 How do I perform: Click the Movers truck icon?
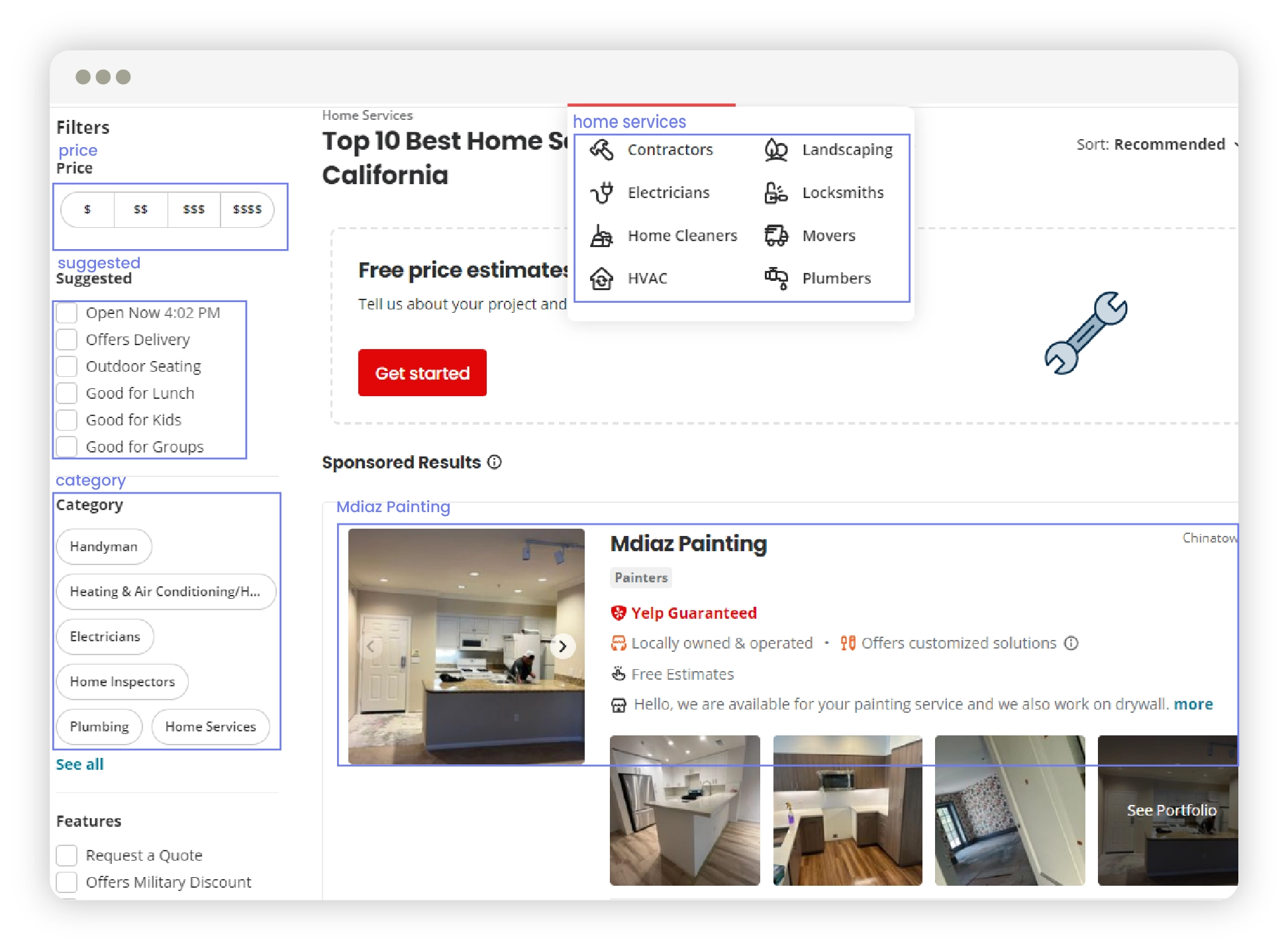(x=776, y=236)
